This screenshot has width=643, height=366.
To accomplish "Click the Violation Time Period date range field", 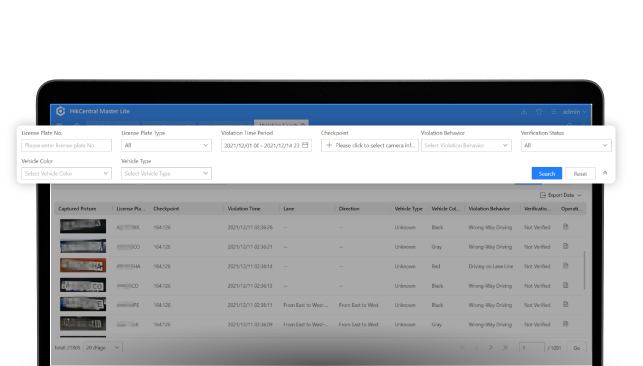I will (266, 145).
